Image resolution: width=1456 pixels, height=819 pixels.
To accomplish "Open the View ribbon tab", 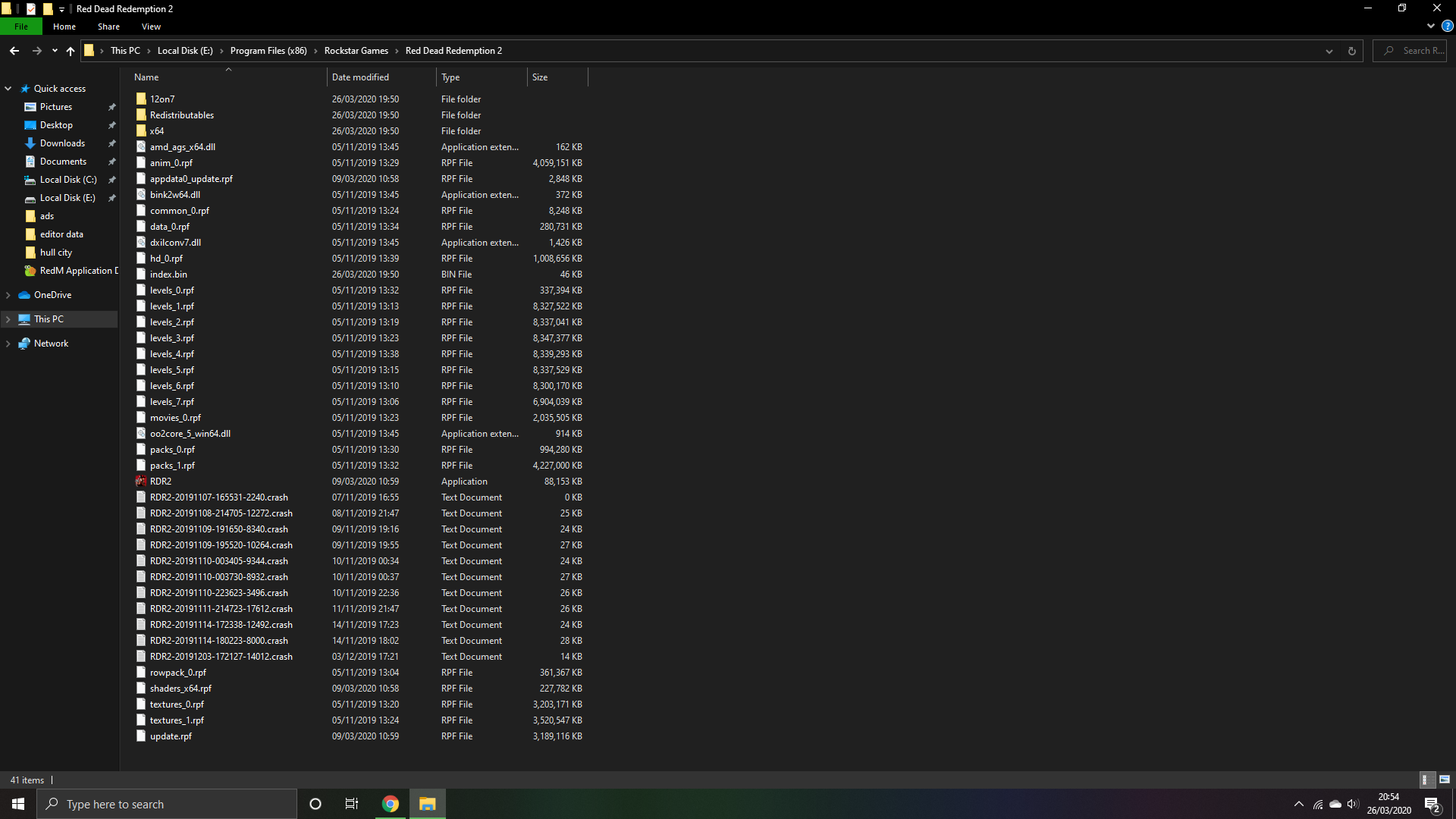I will [x=151, y=27].
